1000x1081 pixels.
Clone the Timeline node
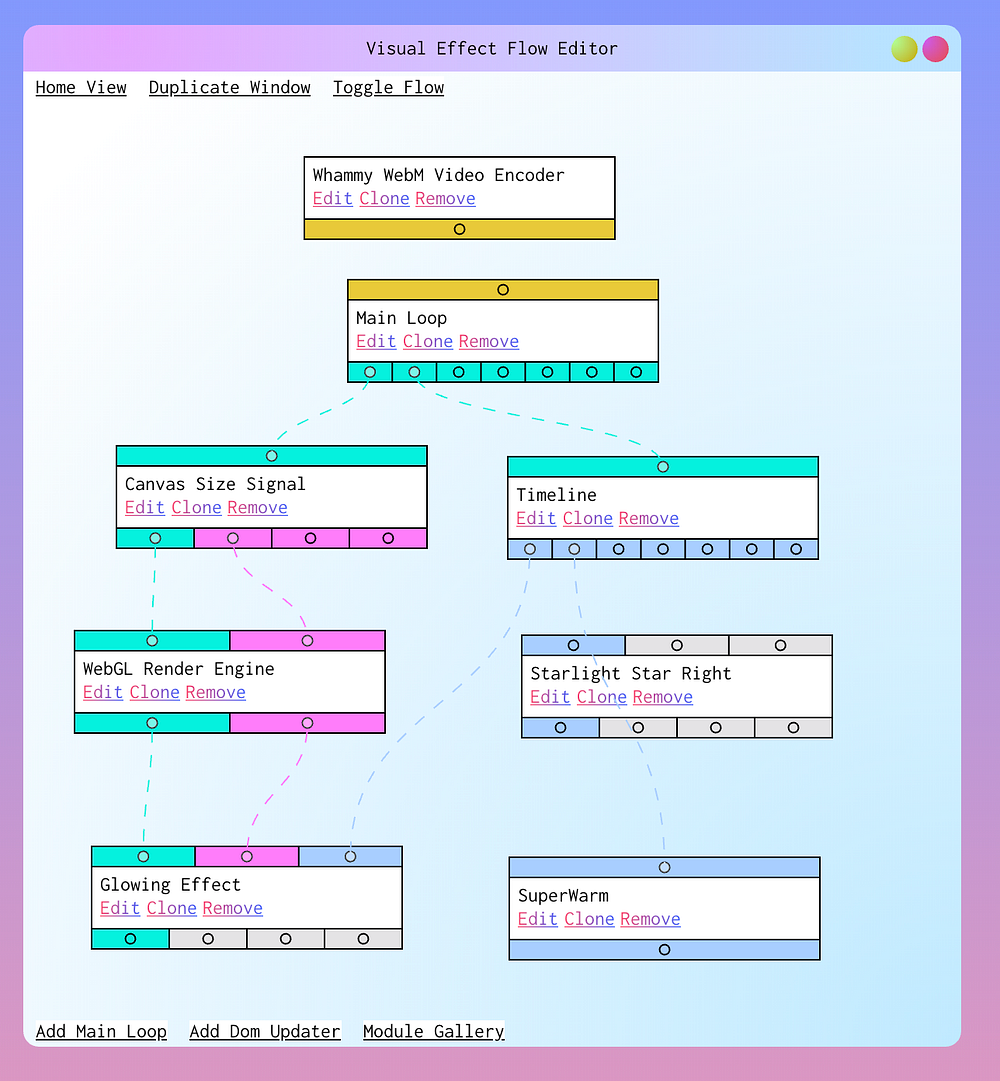(x=587, y=518)
